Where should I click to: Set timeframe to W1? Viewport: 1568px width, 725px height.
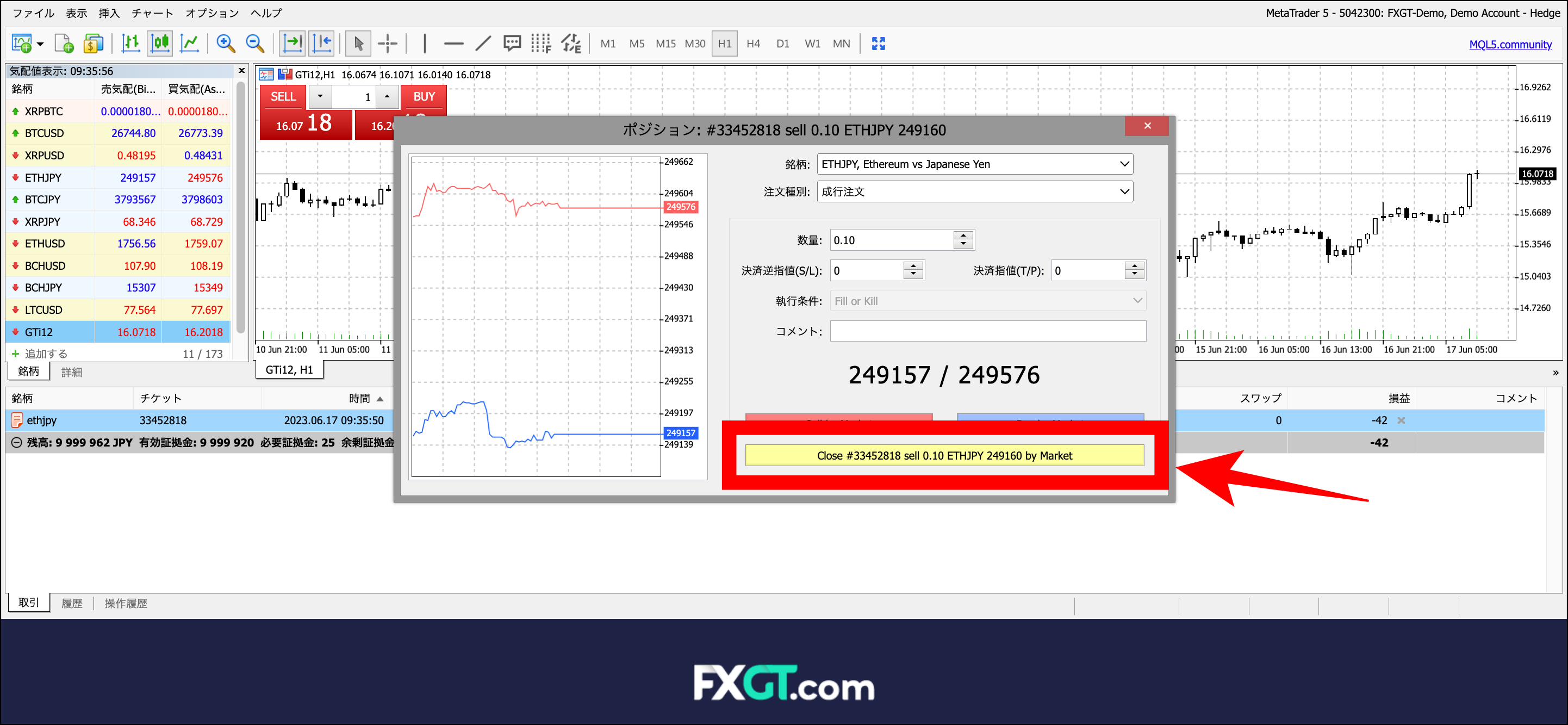[x=813, y=44]
